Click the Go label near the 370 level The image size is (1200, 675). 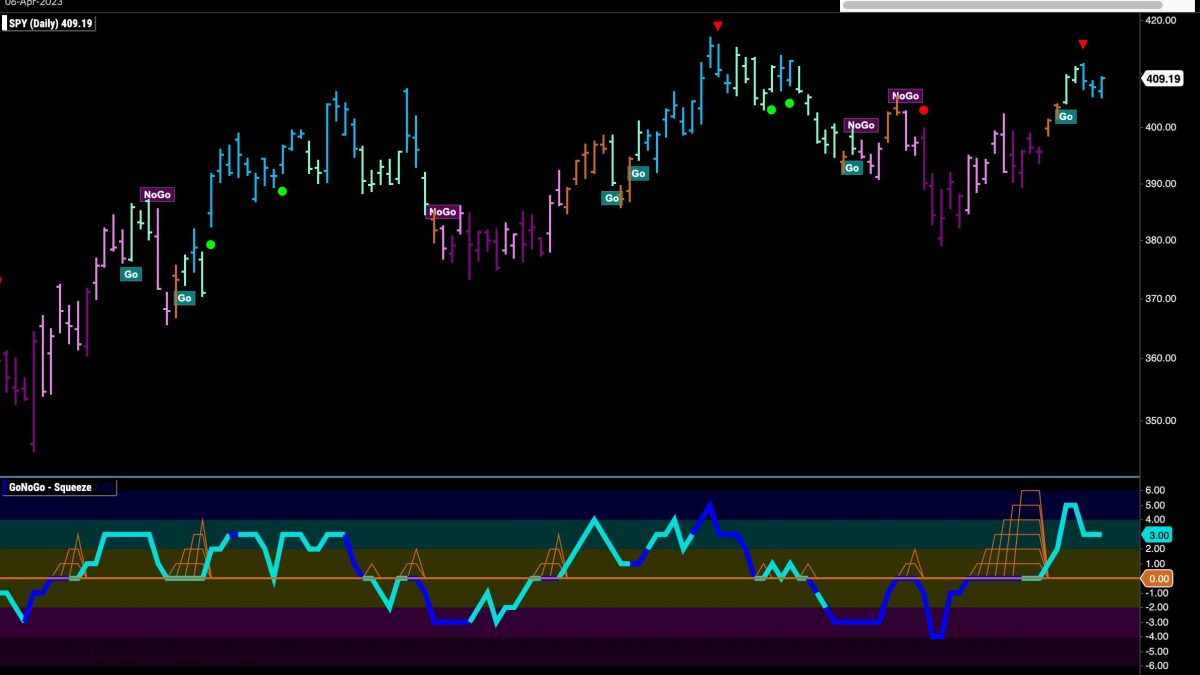(184, 298)
